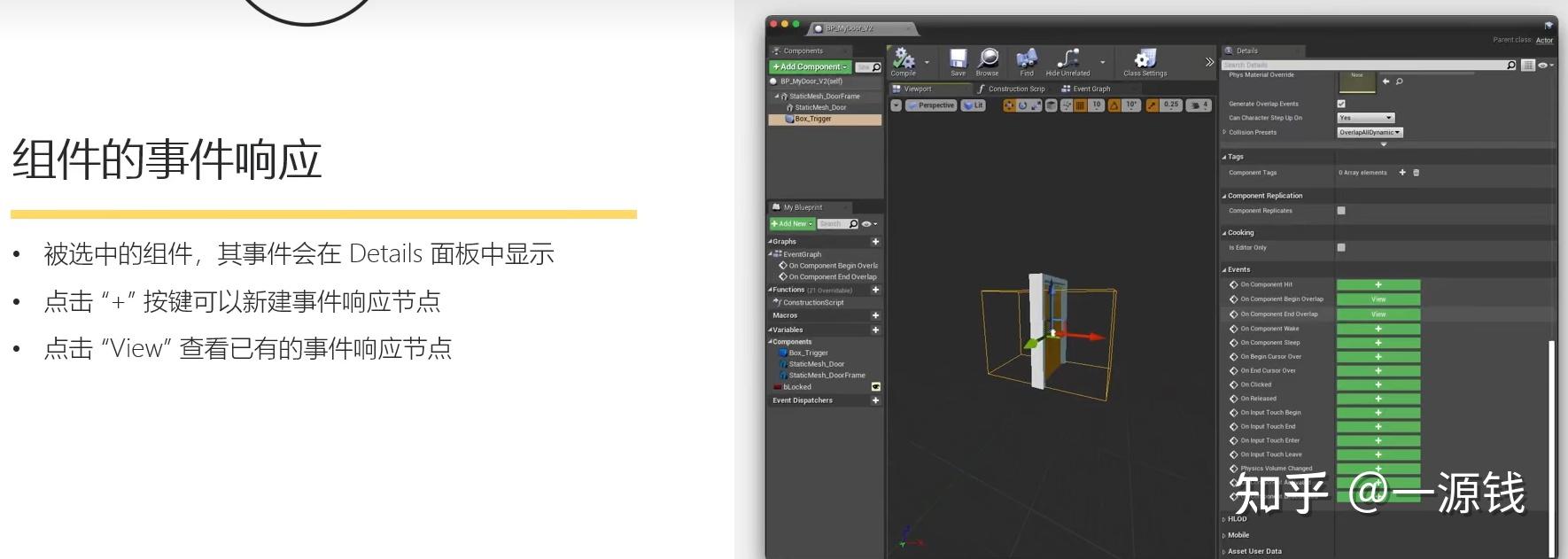Expand the Asset User Data section
The height and width of the screenshot is (559, 1568).
[1224, 552]
